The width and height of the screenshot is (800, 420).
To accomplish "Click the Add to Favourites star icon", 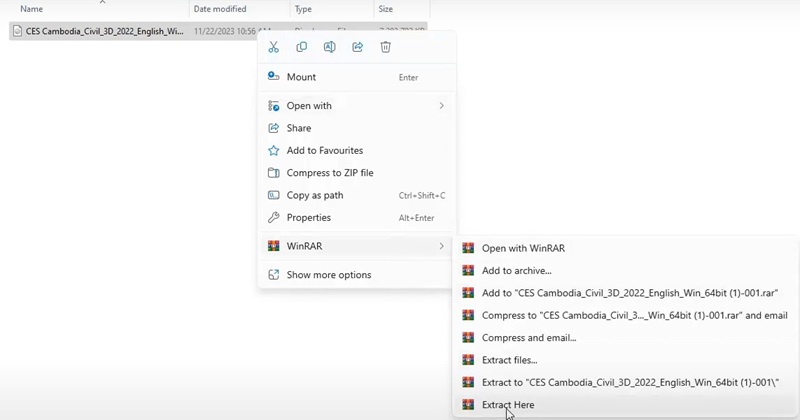I will click(273, 151).
